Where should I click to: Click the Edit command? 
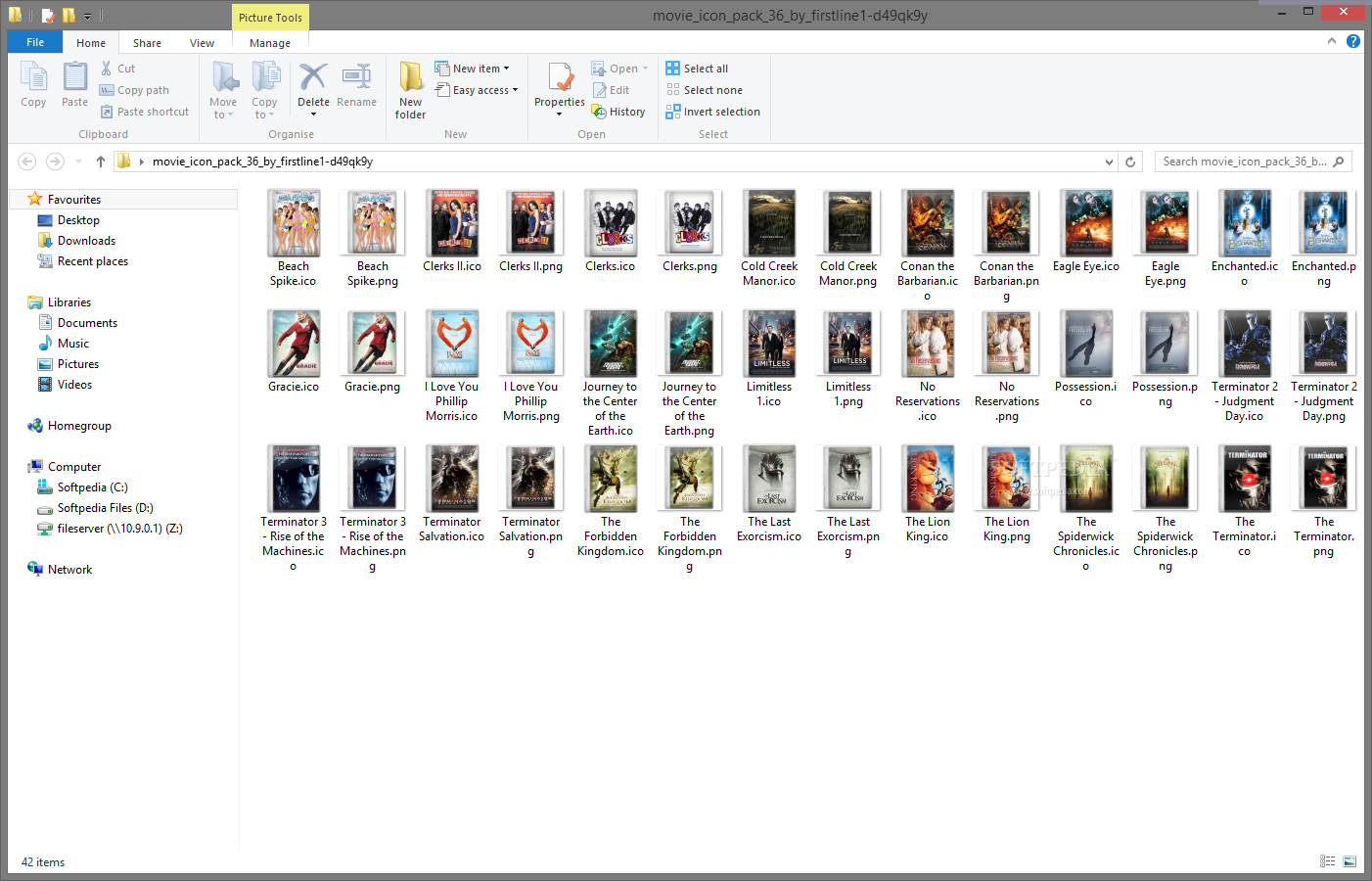coord(611,90)
